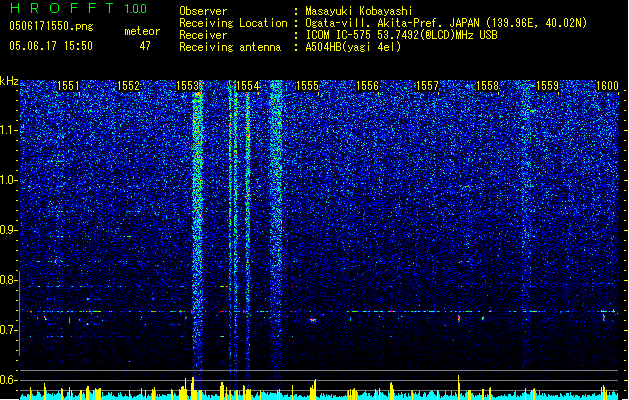Viewport: 629px width, 400px height.
Task: Click the 0.7 kHz axis label
Action: click(x=8, y=330)
